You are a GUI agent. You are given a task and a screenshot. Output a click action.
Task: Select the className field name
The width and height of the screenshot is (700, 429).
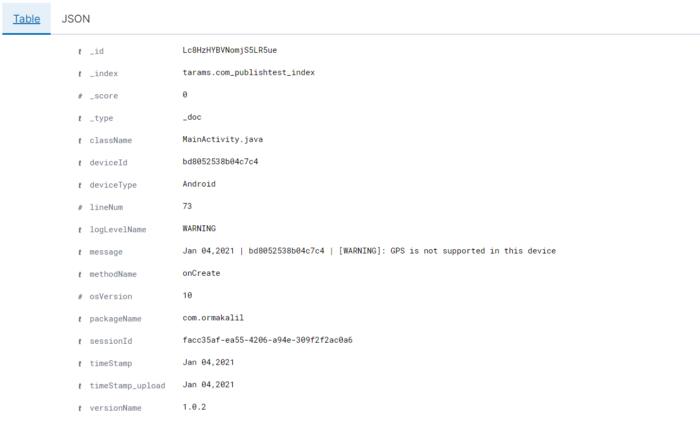point(111,141)
